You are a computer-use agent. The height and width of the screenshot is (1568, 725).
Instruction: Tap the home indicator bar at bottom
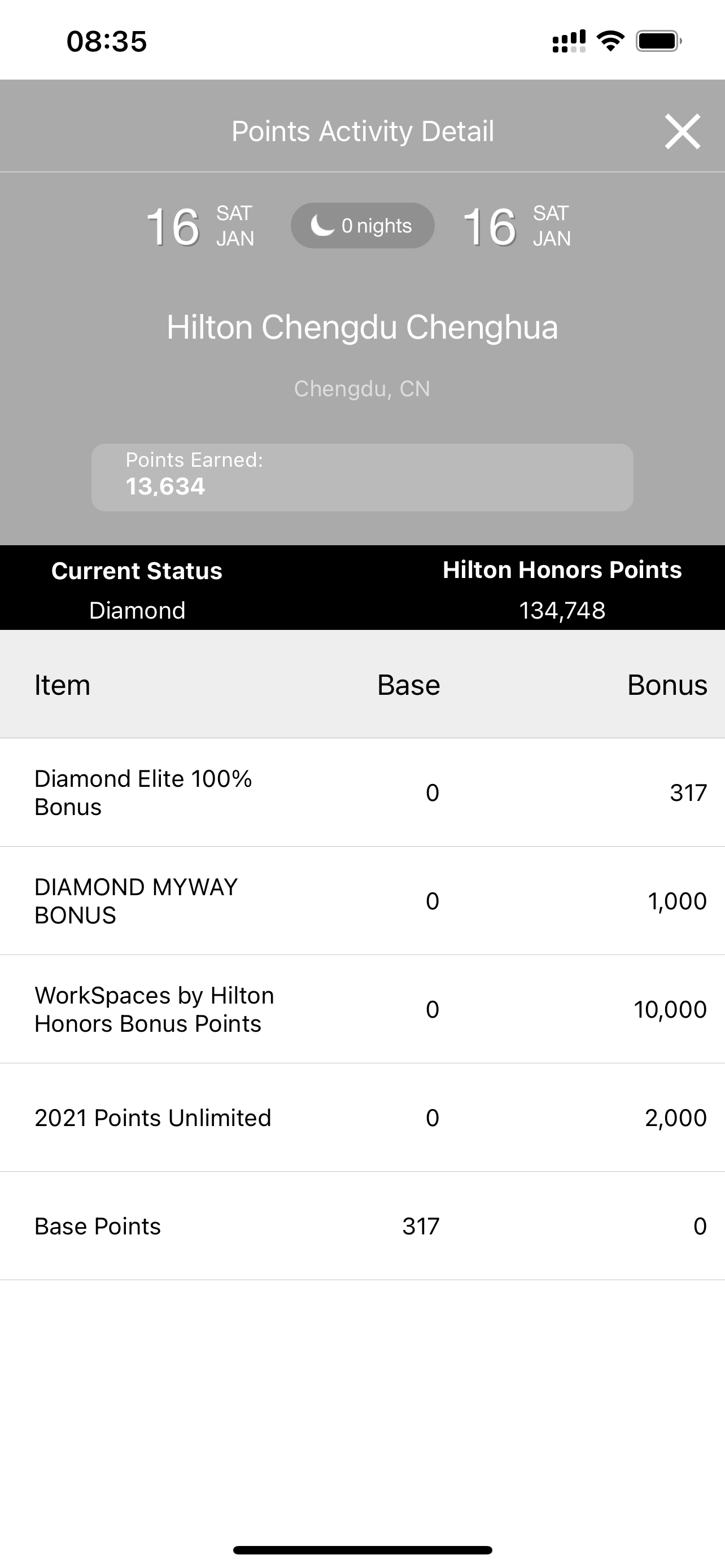362,1550
